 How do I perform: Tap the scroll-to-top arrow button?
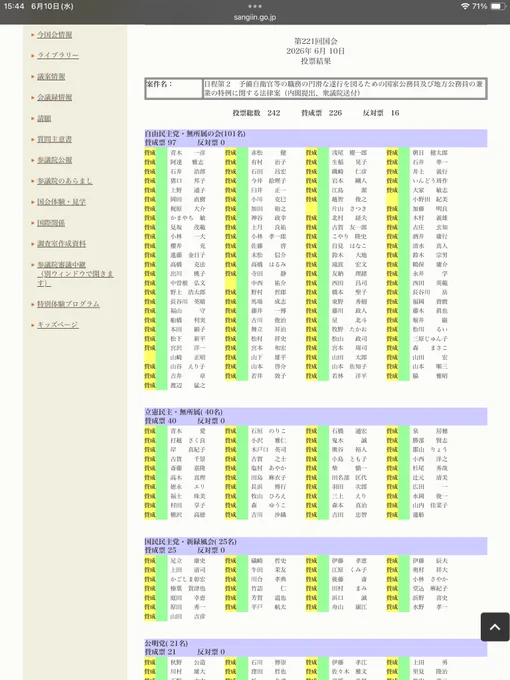click(495, 627)
